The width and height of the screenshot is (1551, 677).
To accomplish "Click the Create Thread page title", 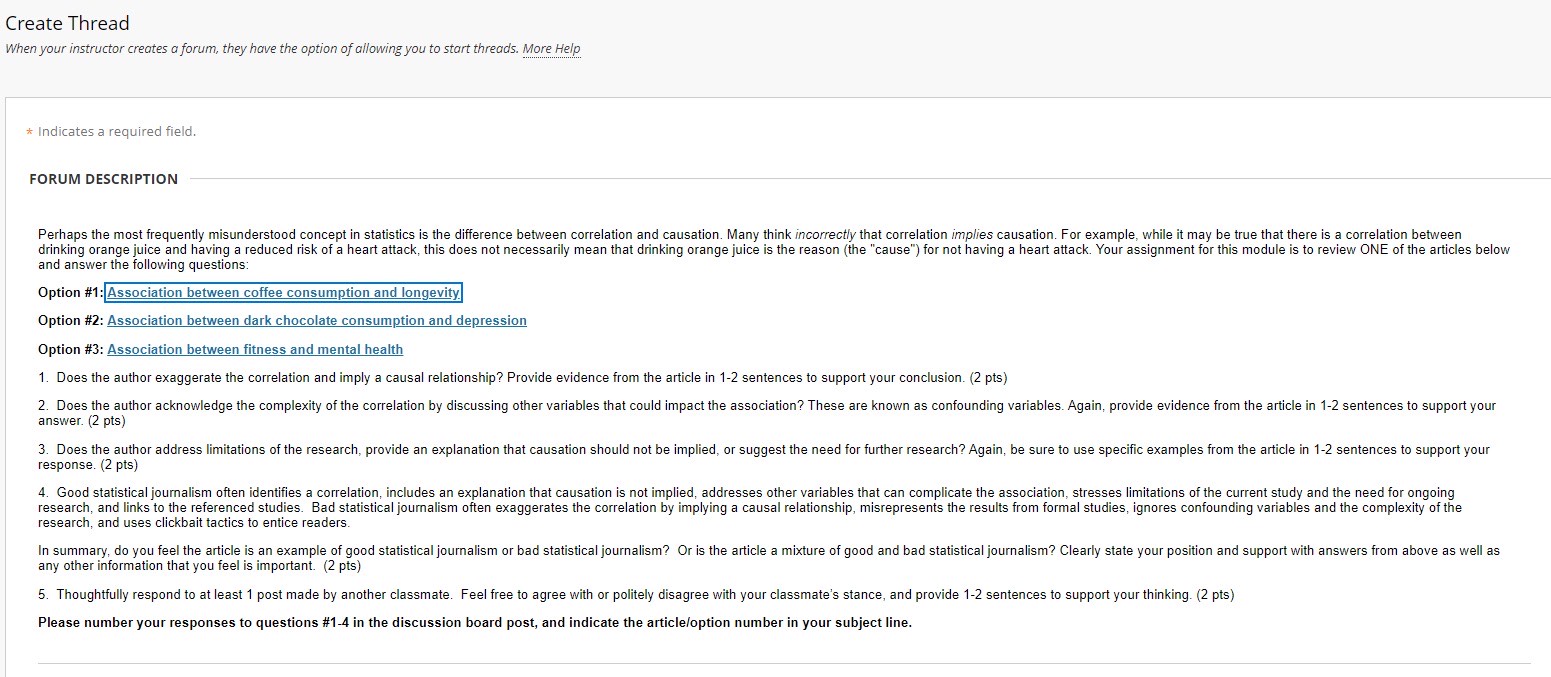I will (x=67, y=22).
